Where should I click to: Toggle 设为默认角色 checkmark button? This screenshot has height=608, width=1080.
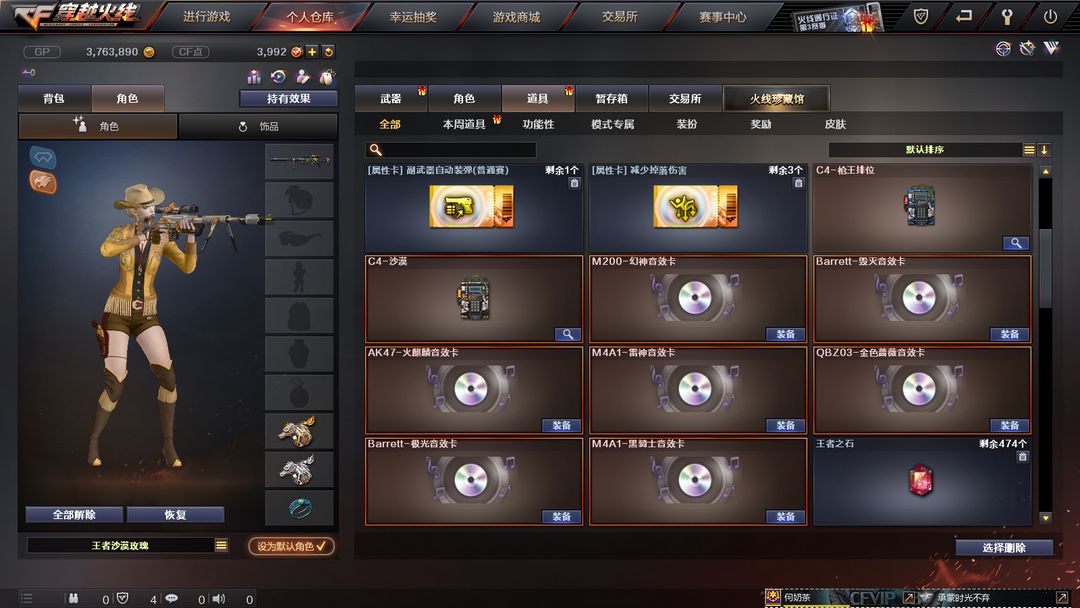click(291, 546)
